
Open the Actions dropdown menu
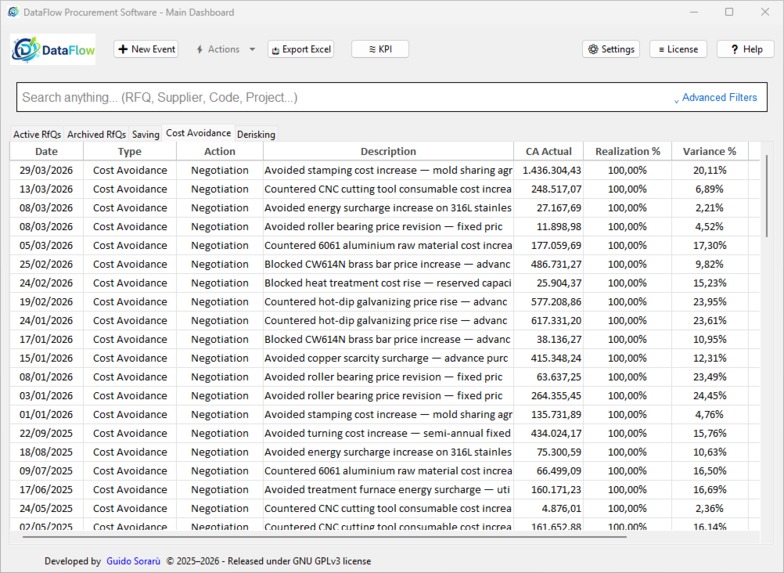226,49
